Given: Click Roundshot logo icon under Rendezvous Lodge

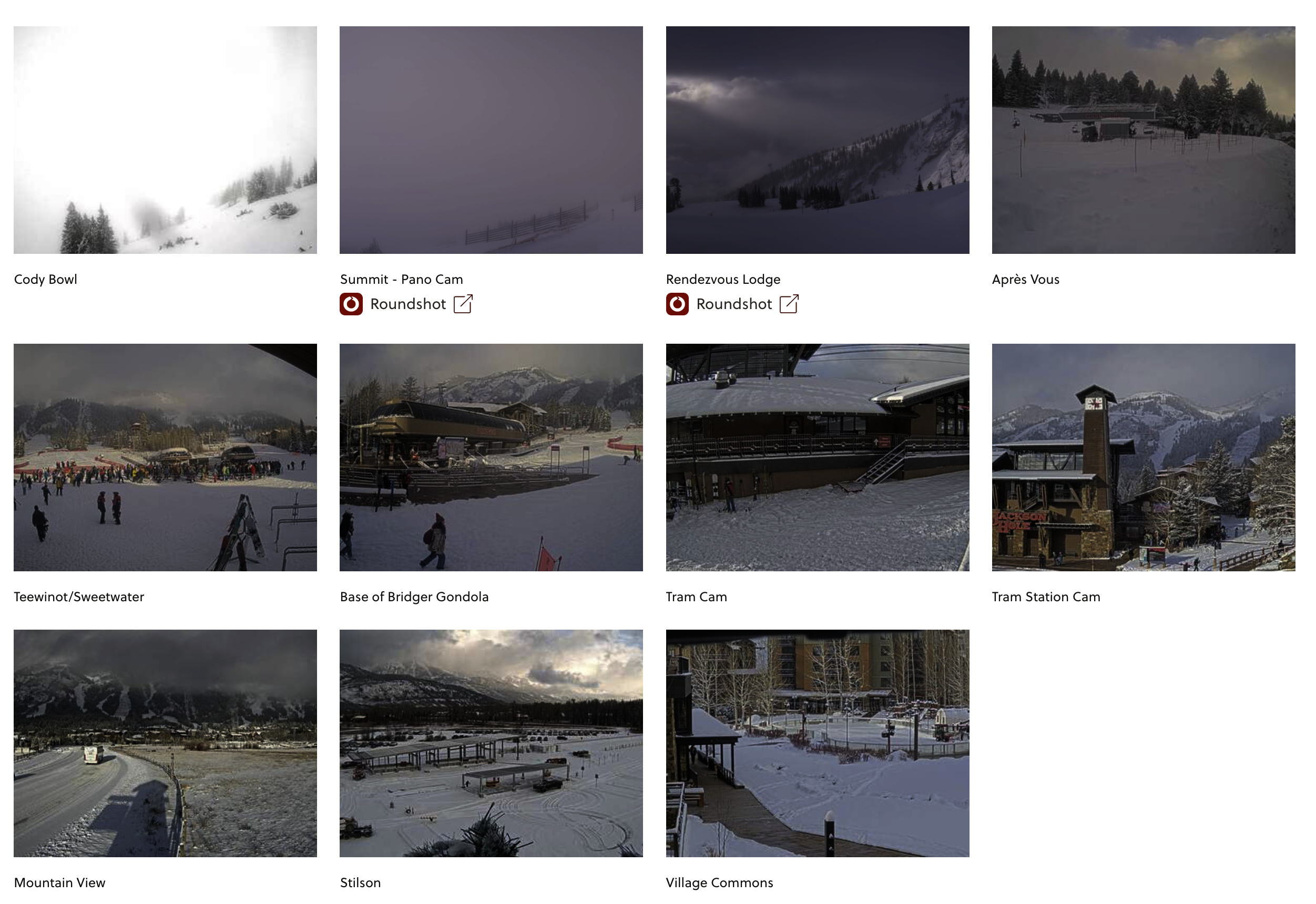Looking at the screenshot, I should tap(678, 304).
